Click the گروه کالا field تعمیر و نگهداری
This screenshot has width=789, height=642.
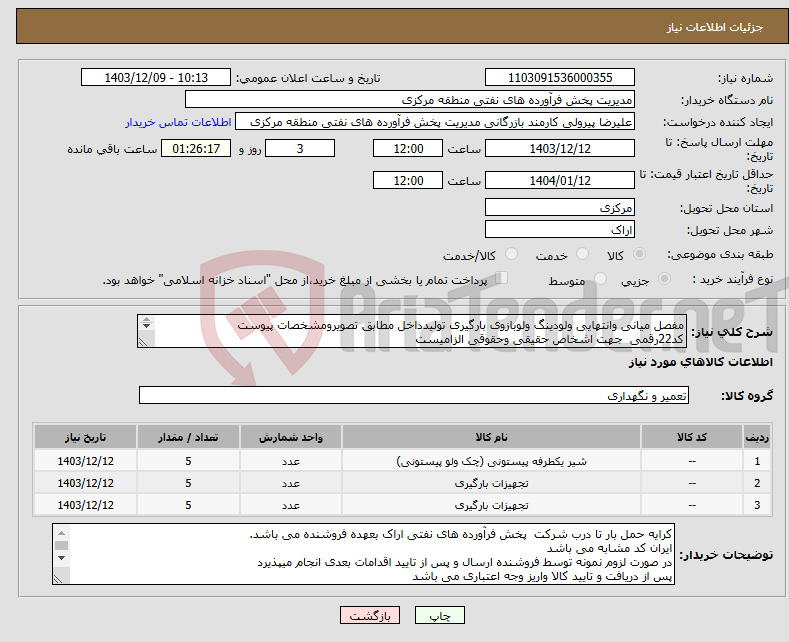point(414,395)
